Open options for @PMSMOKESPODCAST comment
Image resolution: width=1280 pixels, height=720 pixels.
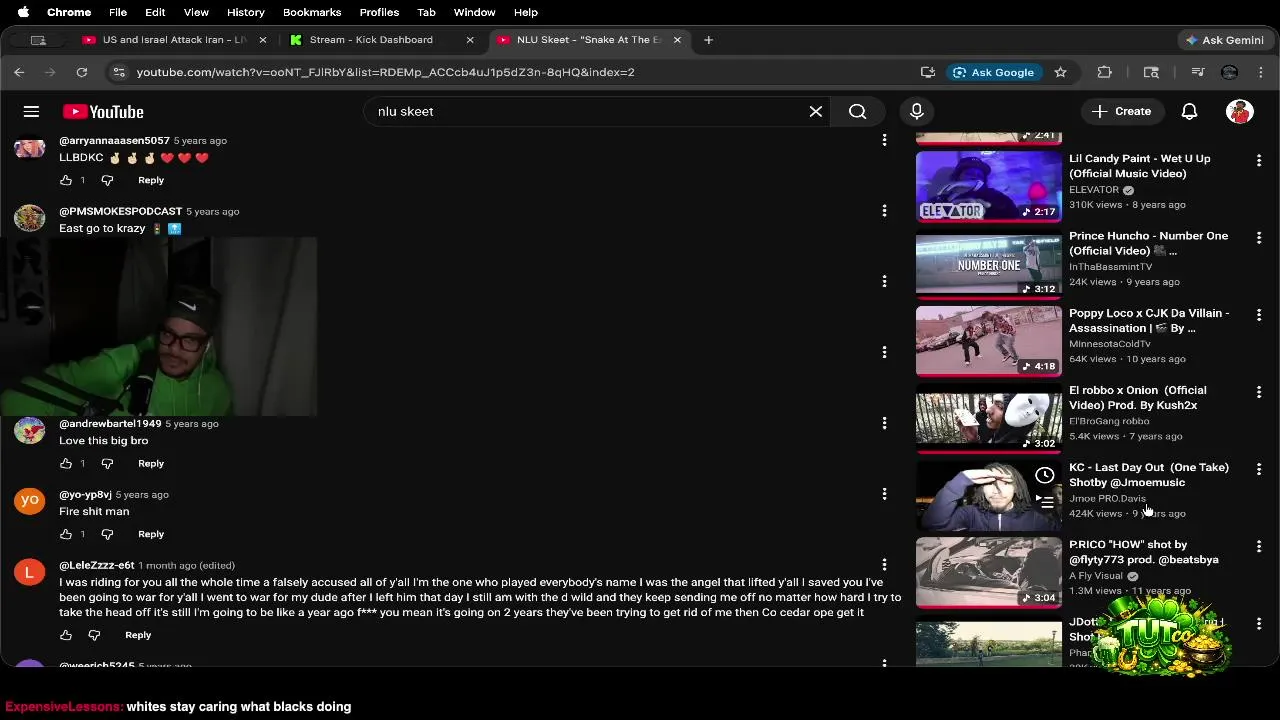(884, 211)
